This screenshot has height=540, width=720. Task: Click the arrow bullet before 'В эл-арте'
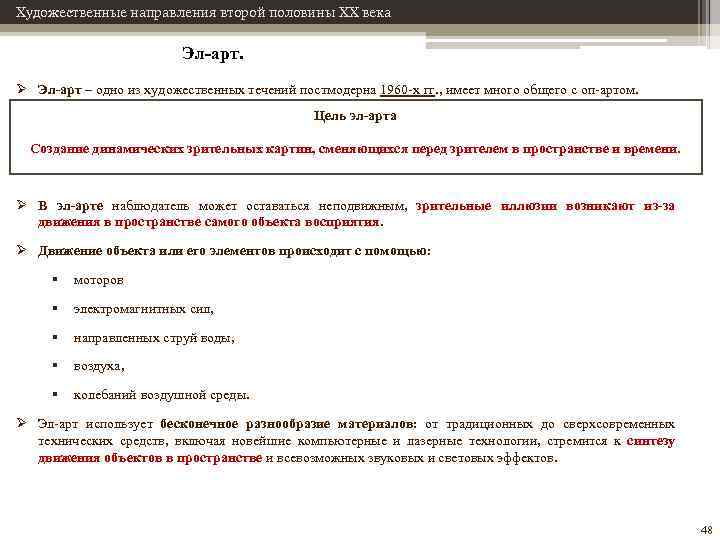pos(22,205)
